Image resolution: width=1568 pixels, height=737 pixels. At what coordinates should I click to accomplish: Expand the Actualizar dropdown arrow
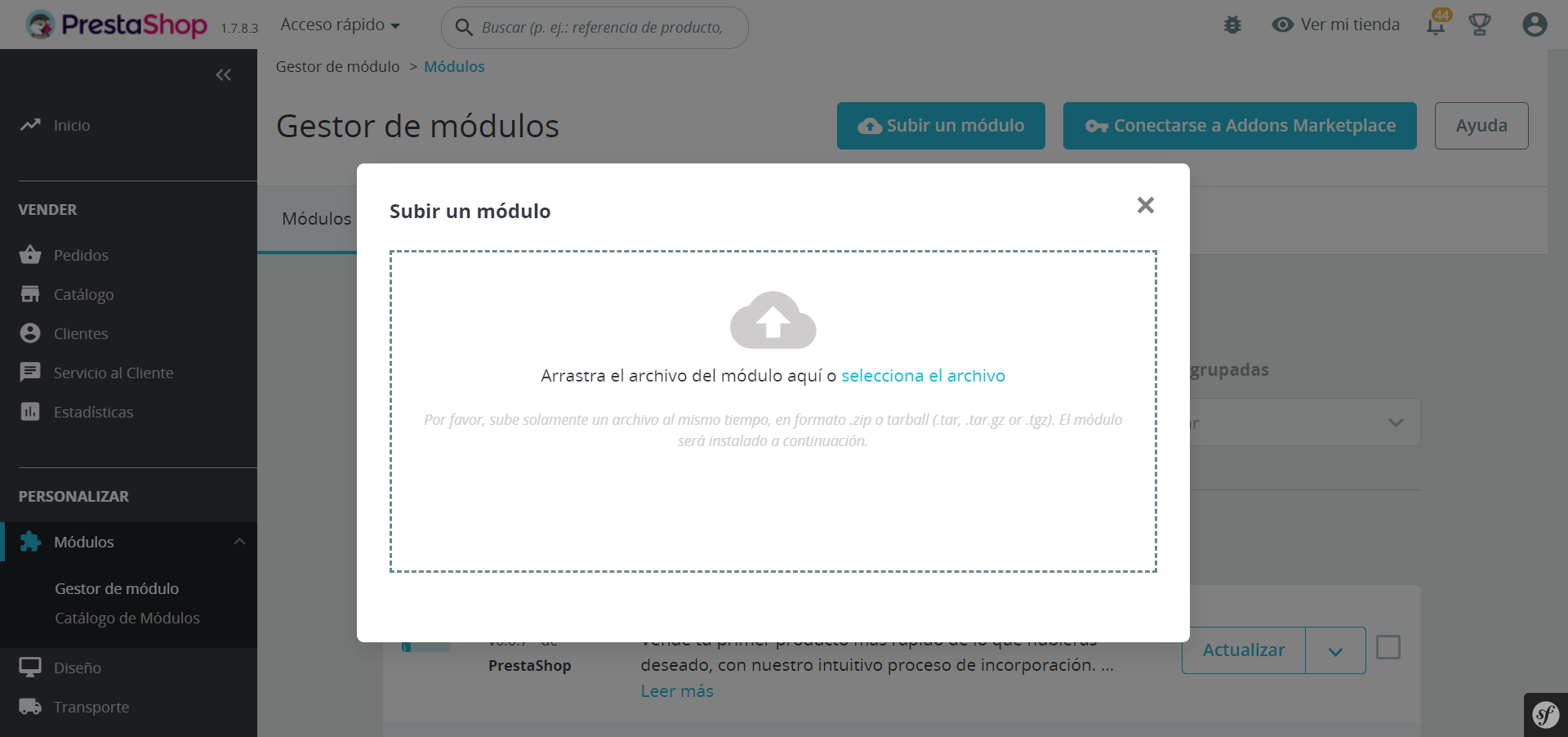point(1336,650)
